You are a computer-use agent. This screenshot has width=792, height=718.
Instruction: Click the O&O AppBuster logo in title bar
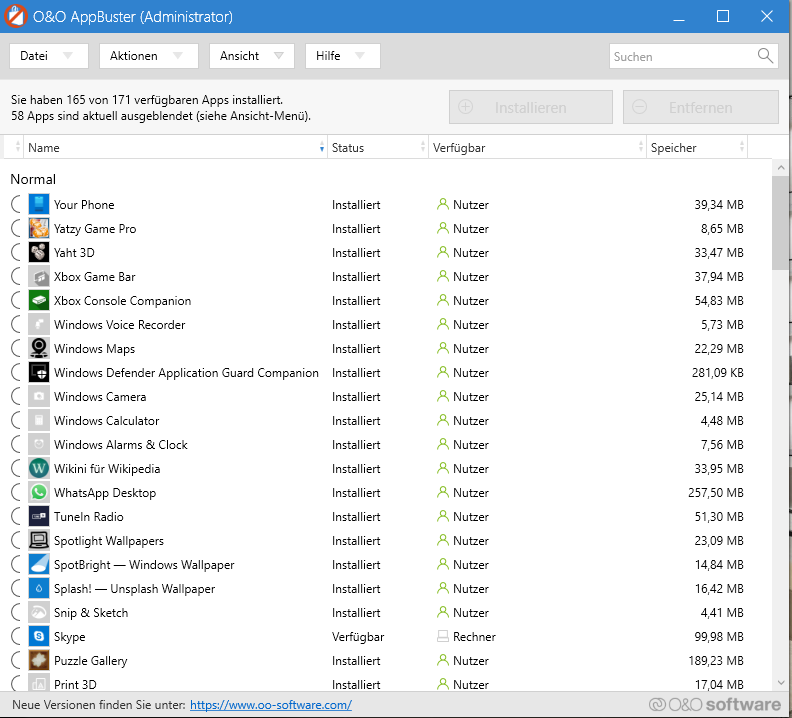(x=16, y=16)
